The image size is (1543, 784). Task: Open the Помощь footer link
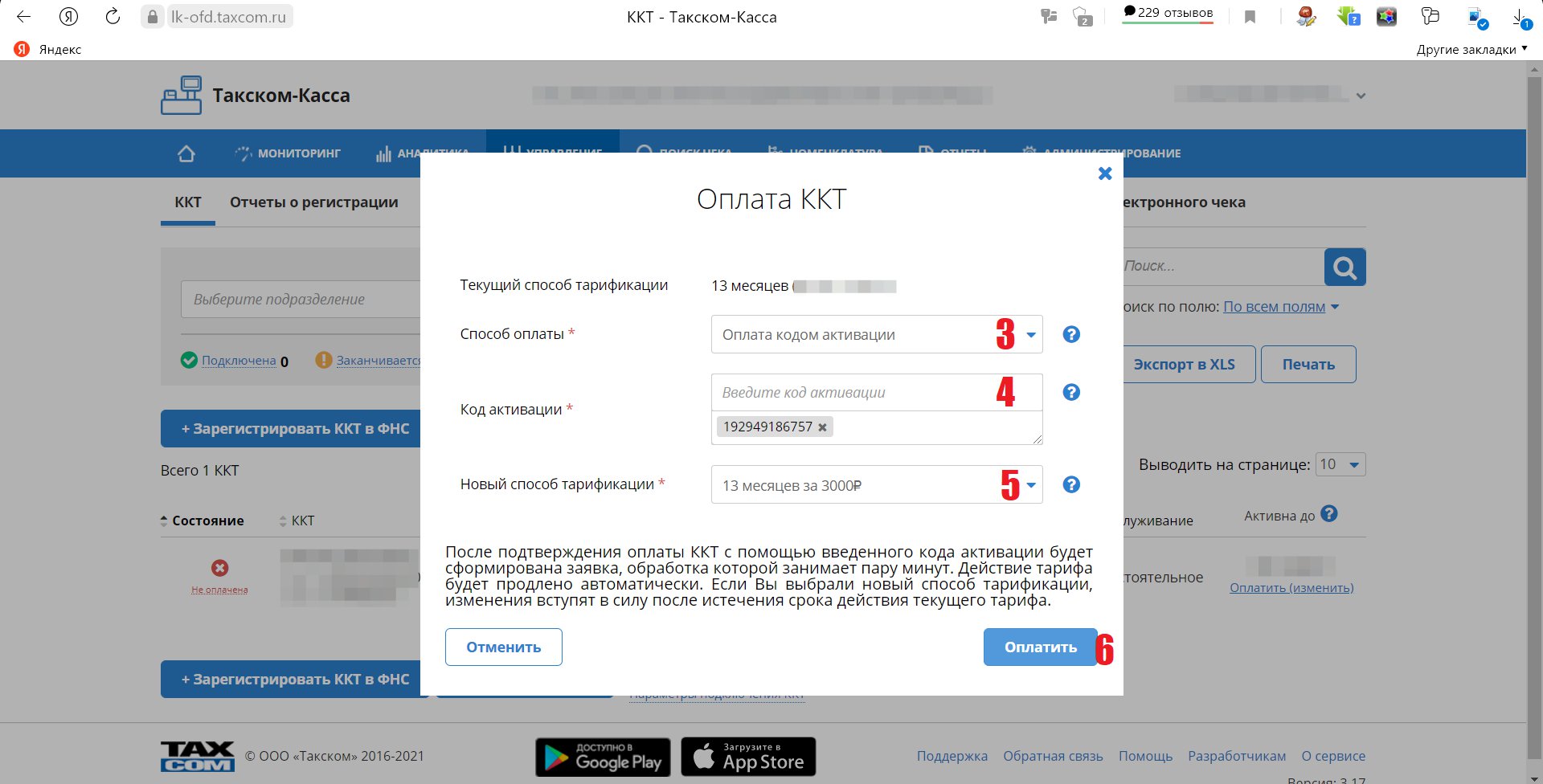point(1145,756)
